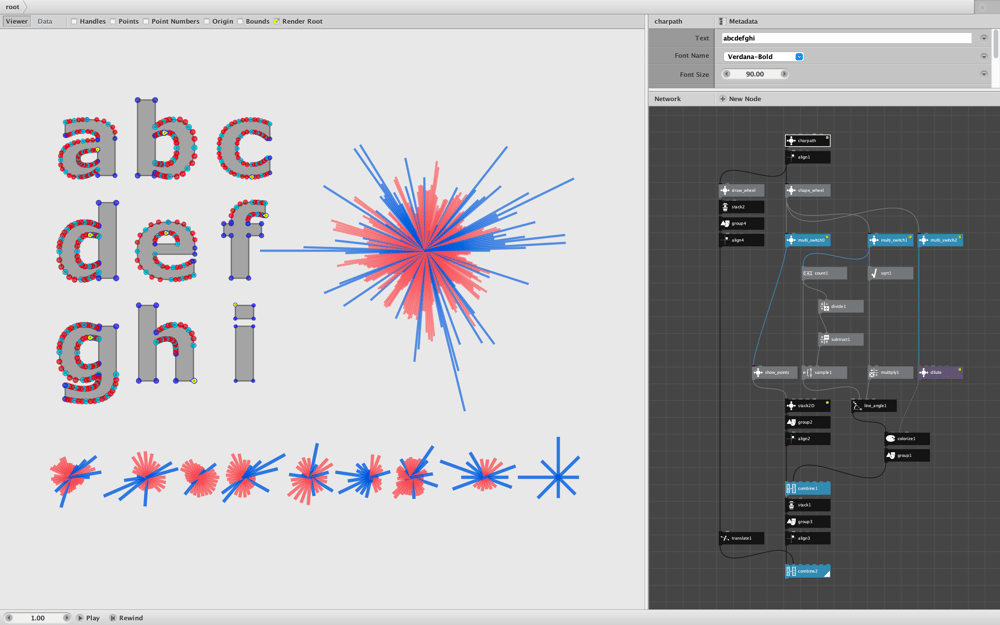Increase Font Size with right arrow
Viewport: 1000px width, 625px height.
[784, 74]
